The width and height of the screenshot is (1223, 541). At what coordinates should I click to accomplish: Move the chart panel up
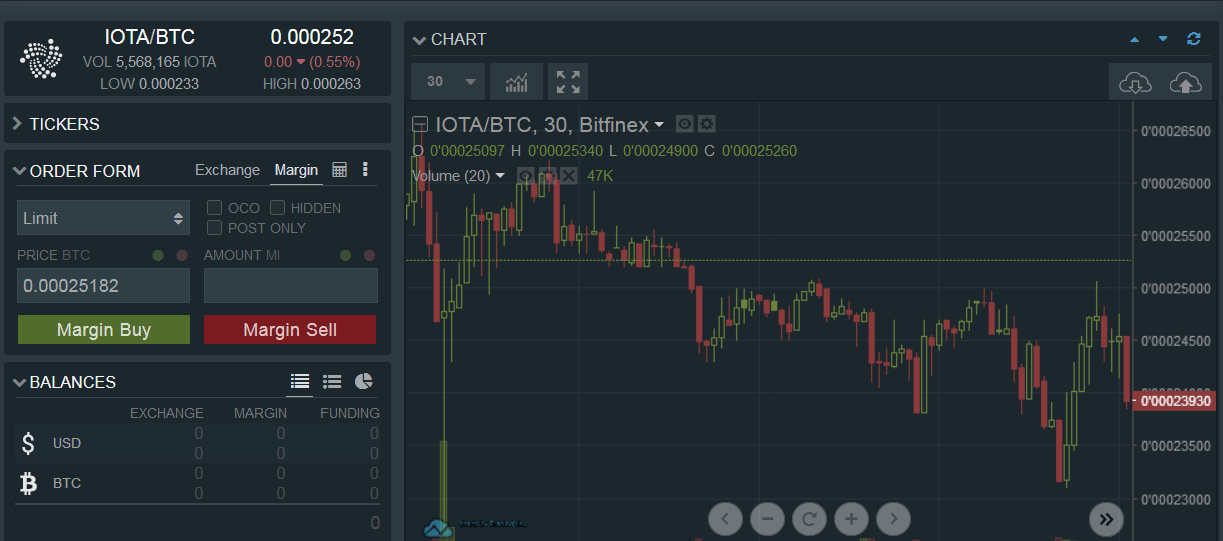[x=1134, y=40]
